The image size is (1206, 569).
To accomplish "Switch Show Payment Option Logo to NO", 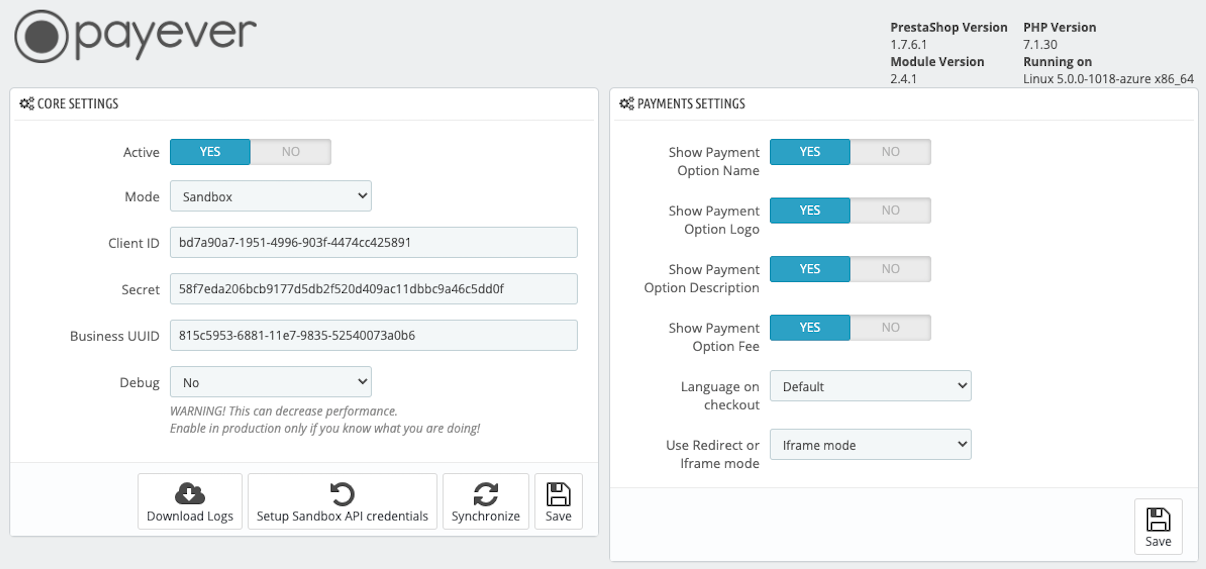I will click(x=890, y=210).
